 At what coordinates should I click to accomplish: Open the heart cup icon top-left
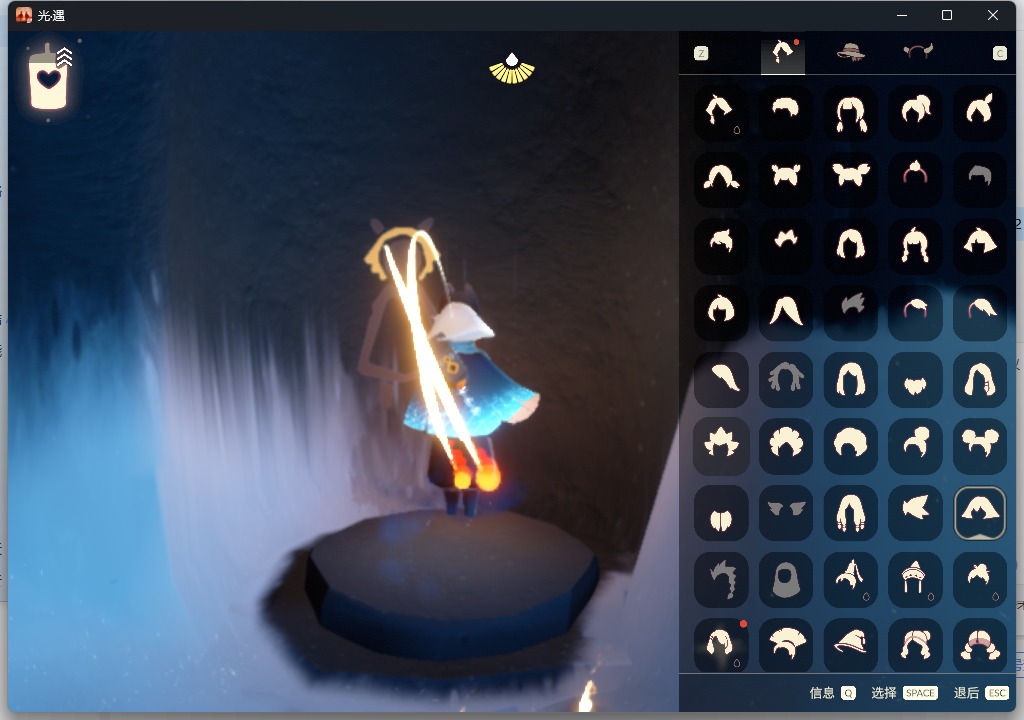[x=49, y=78]
